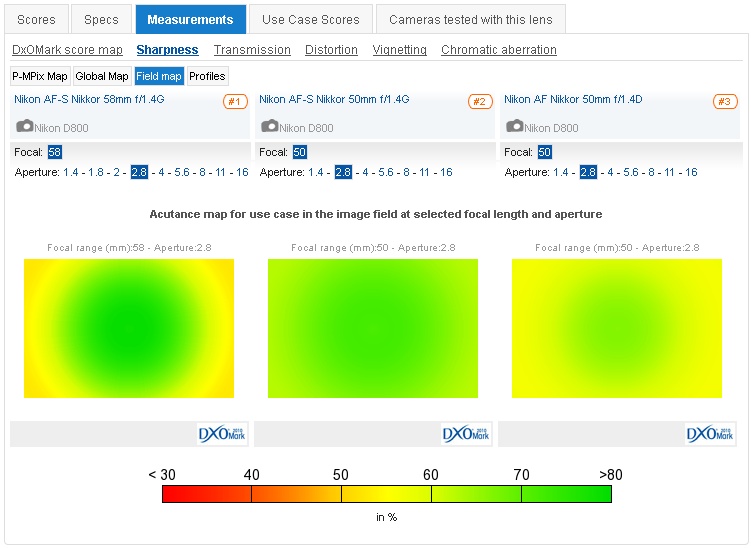751x548 pixels.
Task: Open the Scores tab
Action: (36, 20)
